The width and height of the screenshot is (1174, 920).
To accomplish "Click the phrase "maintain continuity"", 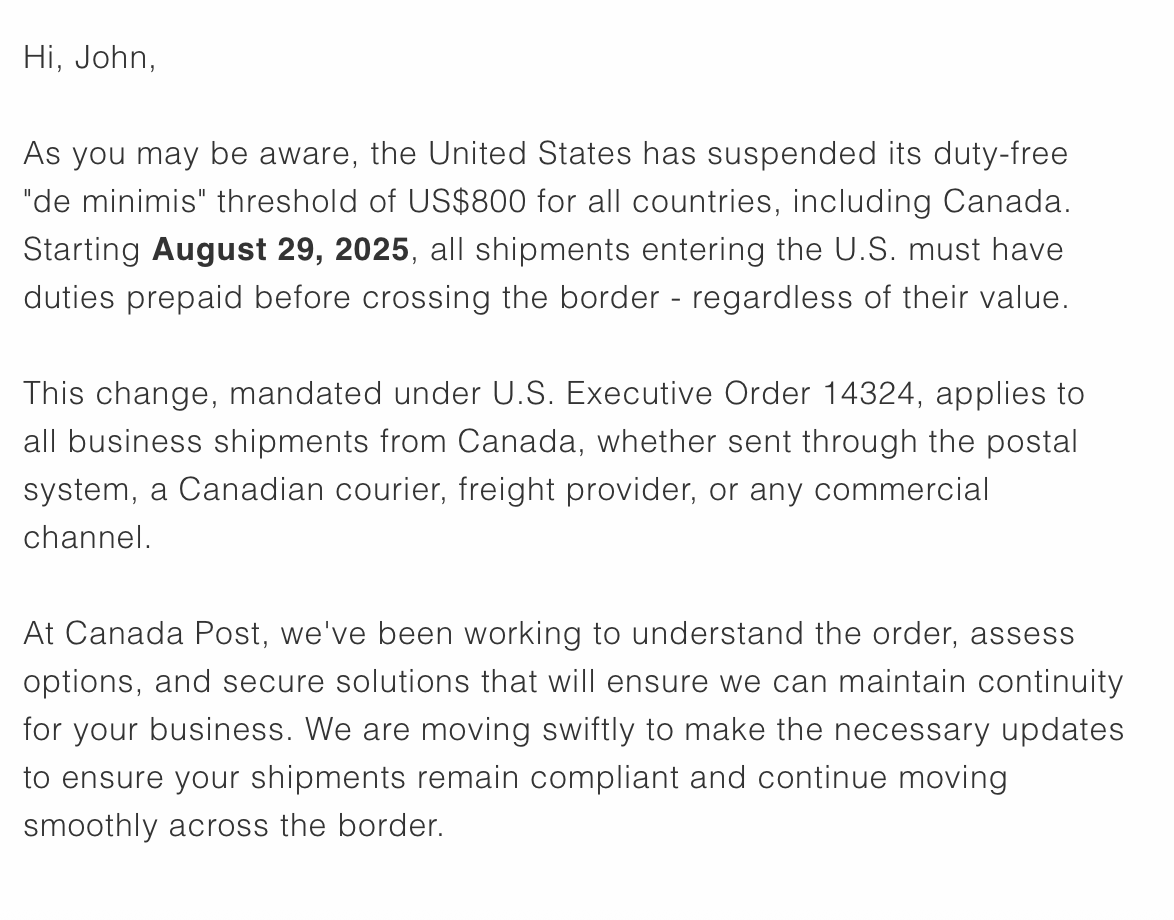I will coord(981,681).
